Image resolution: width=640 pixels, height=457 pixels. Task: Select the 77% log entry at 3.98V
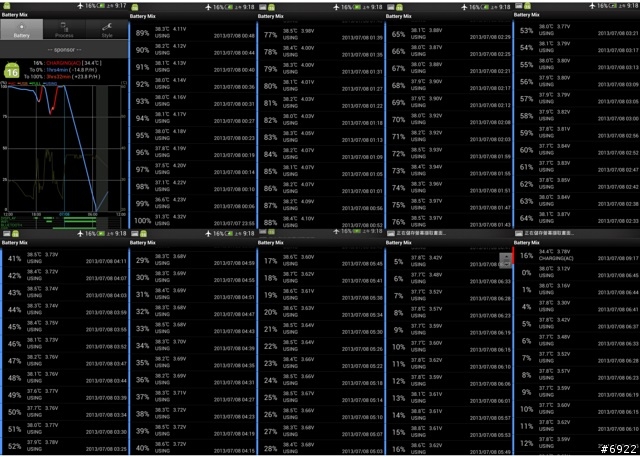[321, 35]
